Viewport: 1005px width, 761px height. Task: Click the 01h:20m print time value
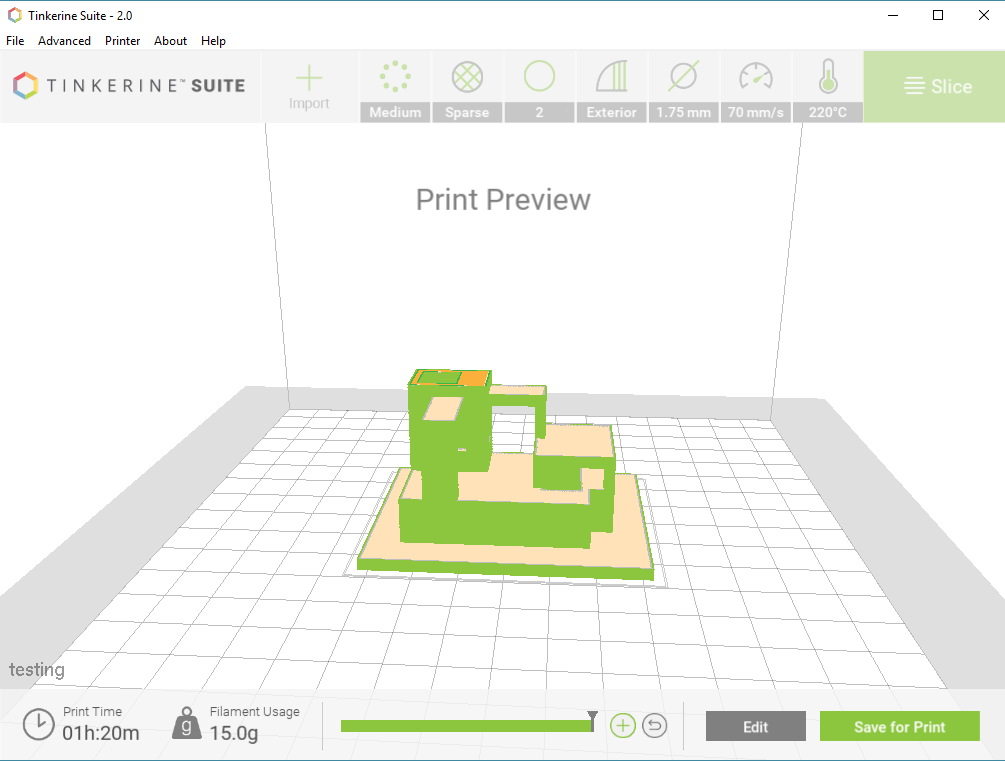101,733
